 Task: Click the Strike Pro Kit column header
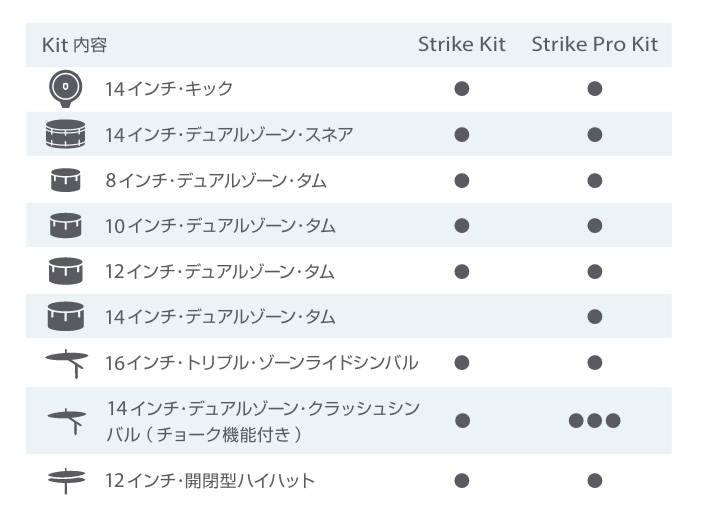tap(595, 45)
